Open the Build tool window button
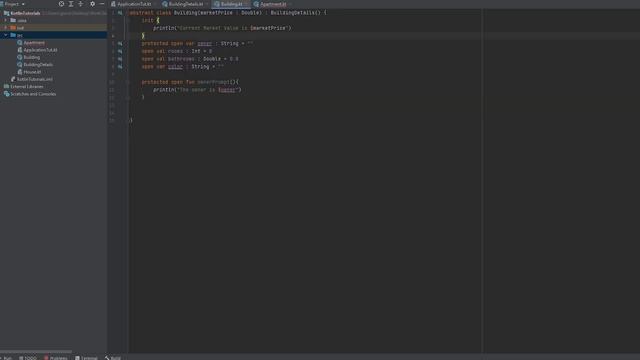The image size is (640, 360). point(113,358)
